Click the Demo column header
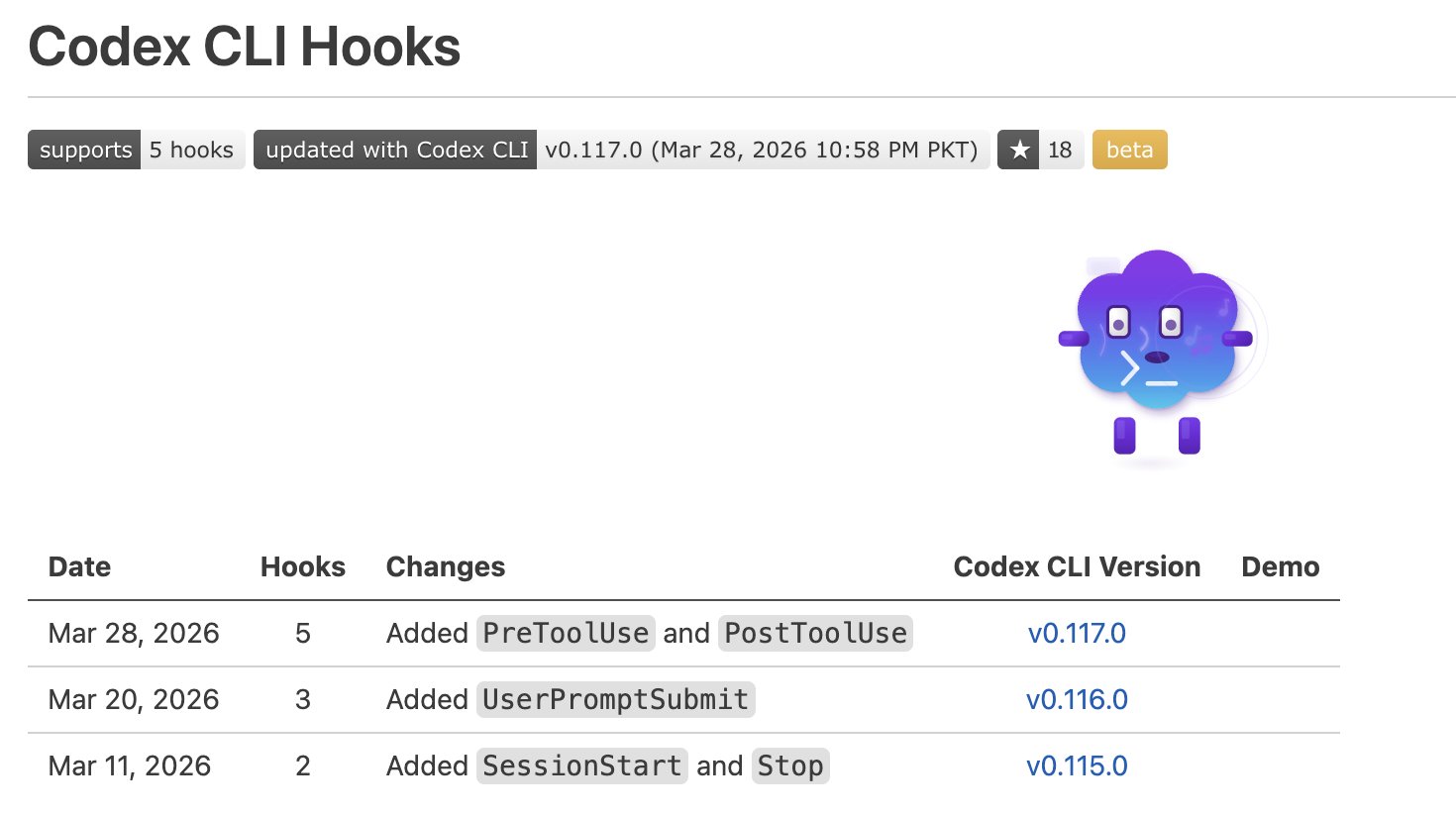 click(x=1280, y=567)
